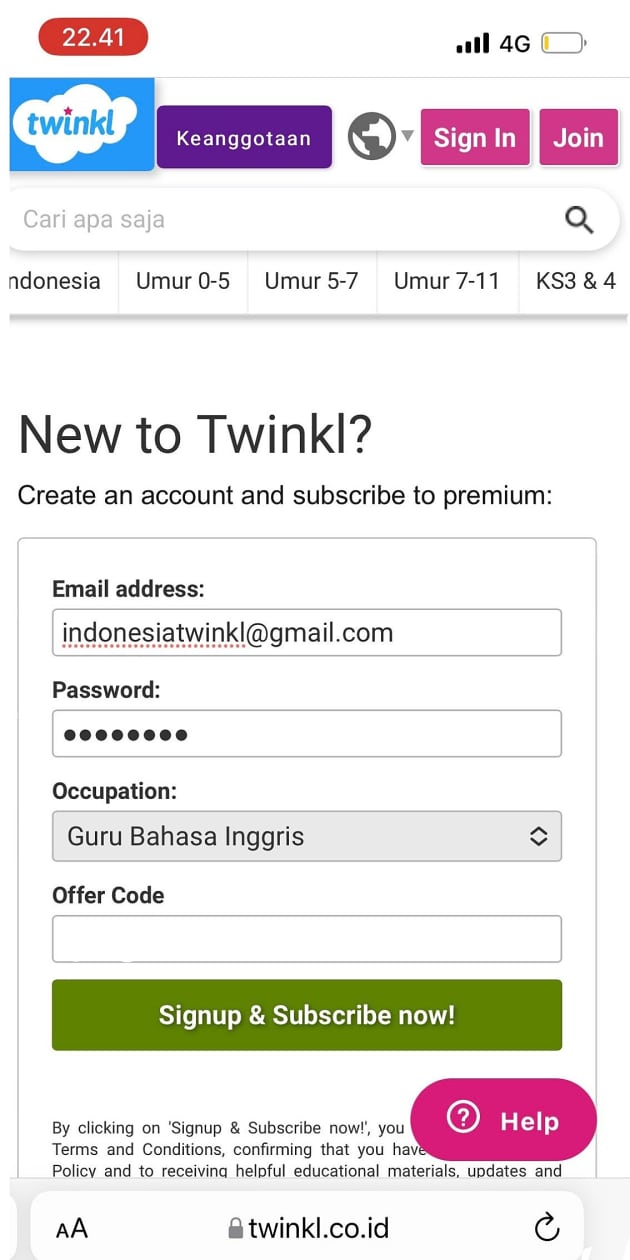Open the Help chat bubble
The image size is (630, 1260).
pos(503,1120)
